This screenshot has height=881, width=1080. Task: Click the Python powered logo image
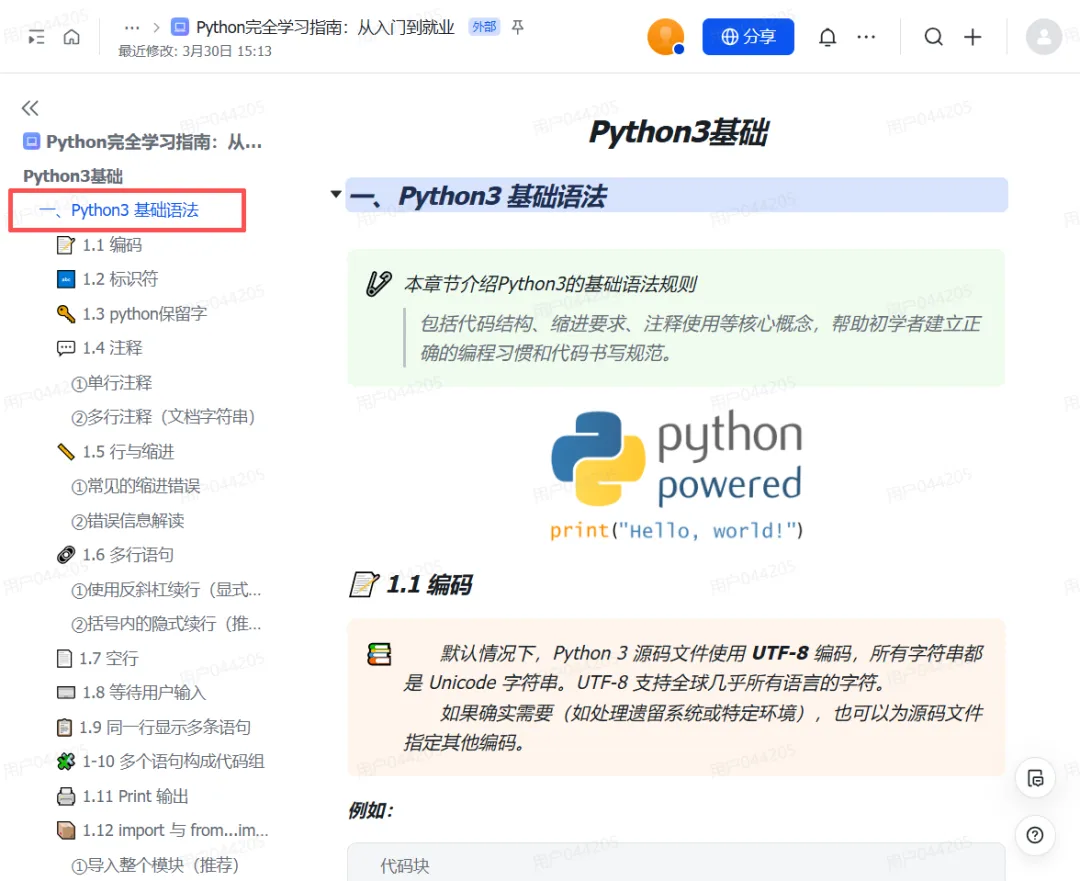(x=676, y=475)
